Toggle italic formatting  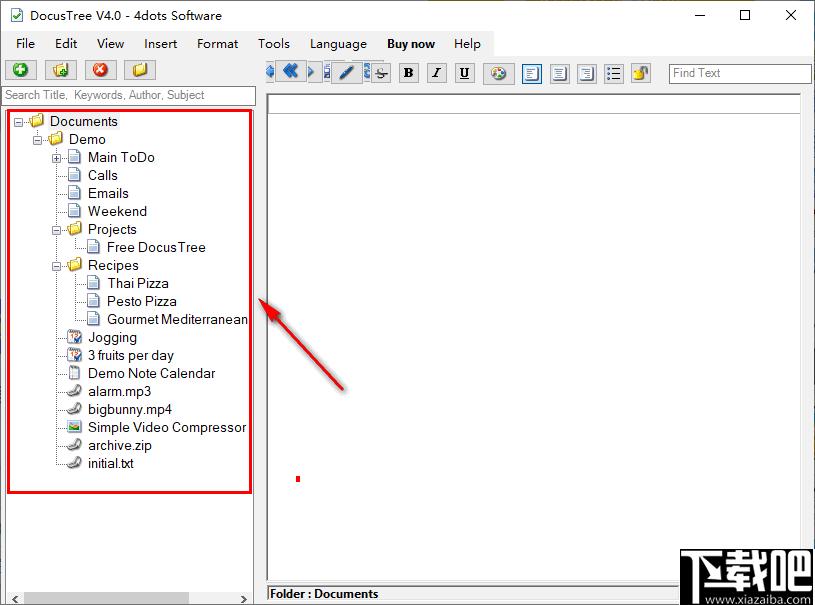(437, 73)
